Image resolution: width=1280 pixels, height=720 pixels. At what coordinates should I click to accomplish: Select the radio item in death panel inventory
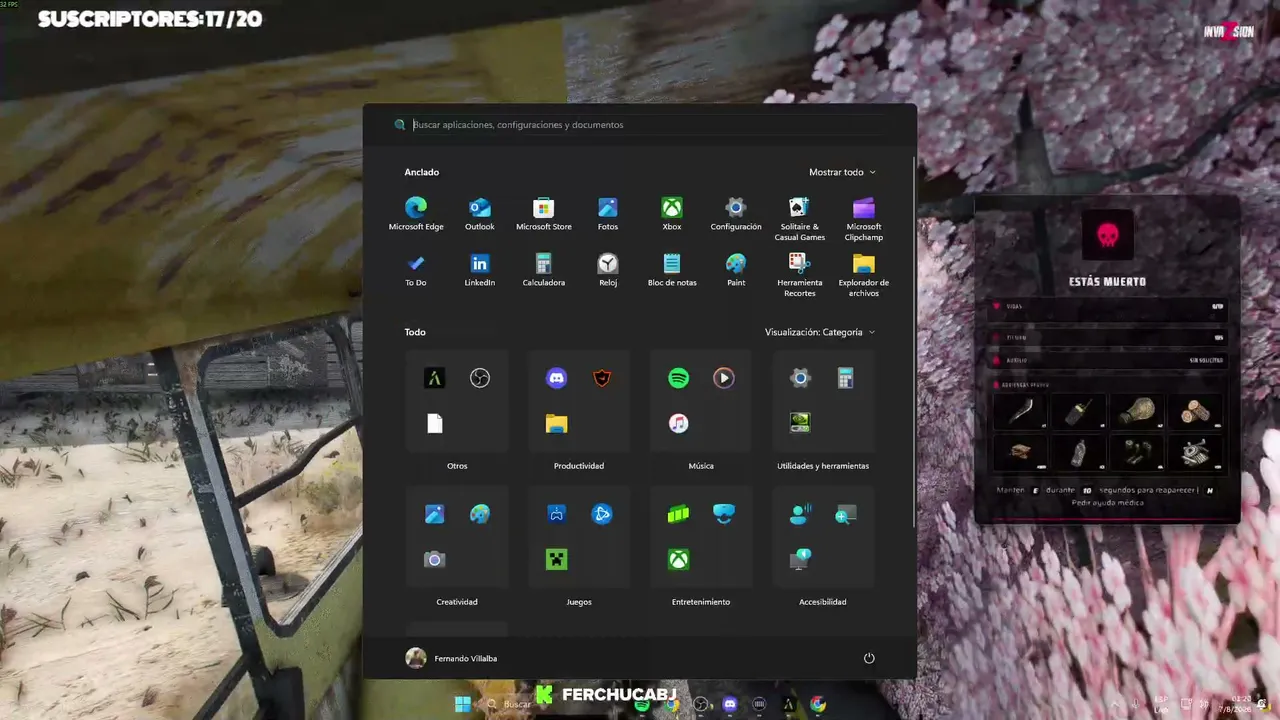coord(1078,410)
